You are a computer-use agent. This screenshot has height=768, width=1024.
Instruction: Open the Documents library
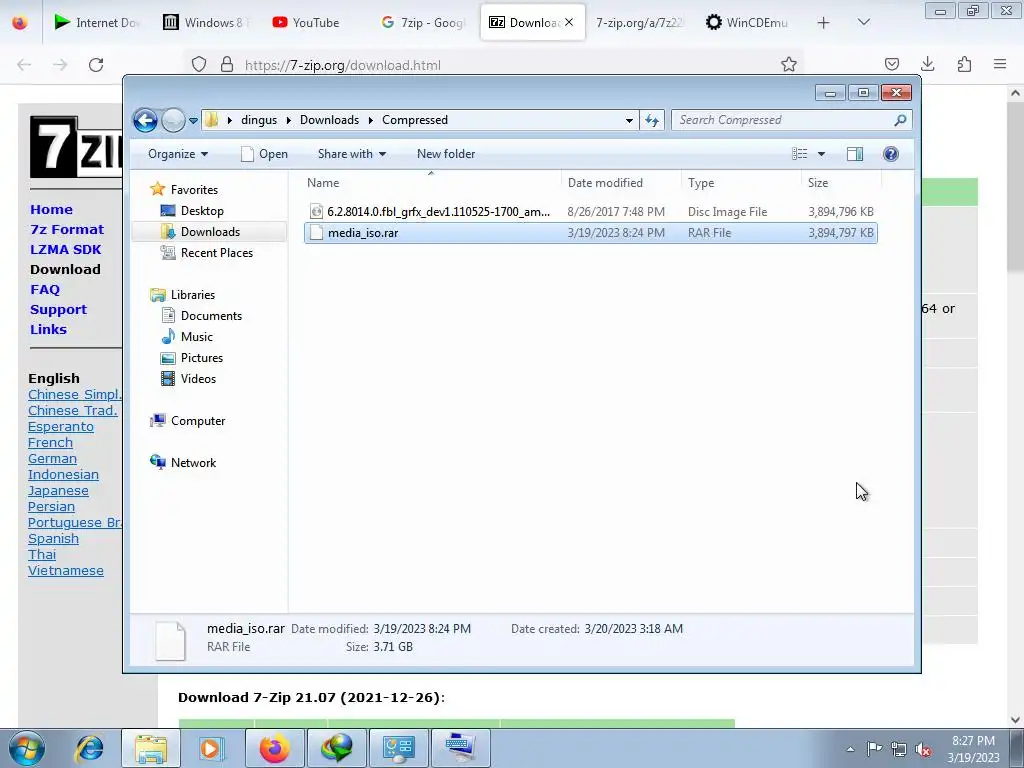tap(211, 316)
